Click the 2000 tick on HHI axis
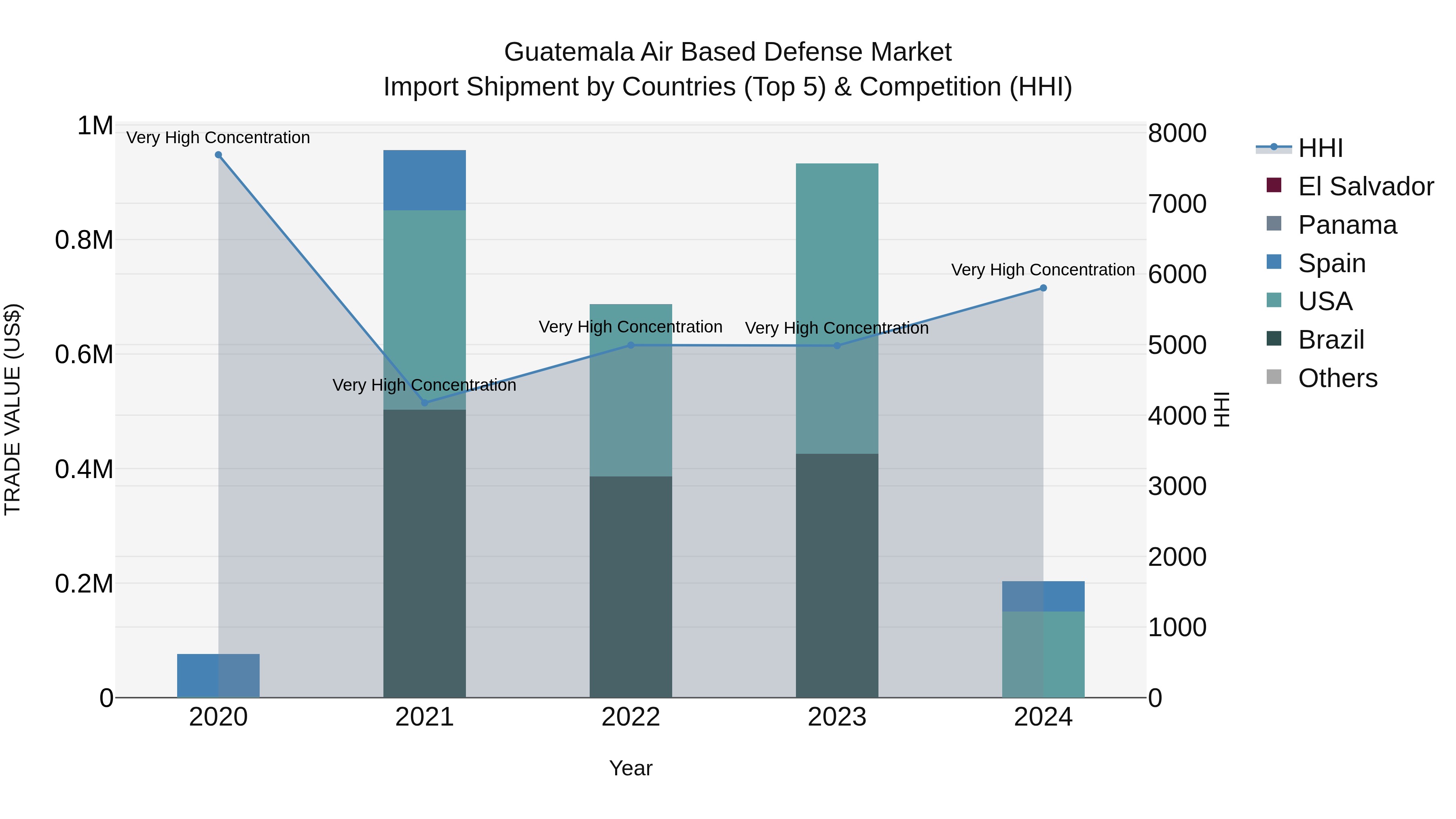The image size is (1456, 819). pyautogui.click(x=1177, y=557)
